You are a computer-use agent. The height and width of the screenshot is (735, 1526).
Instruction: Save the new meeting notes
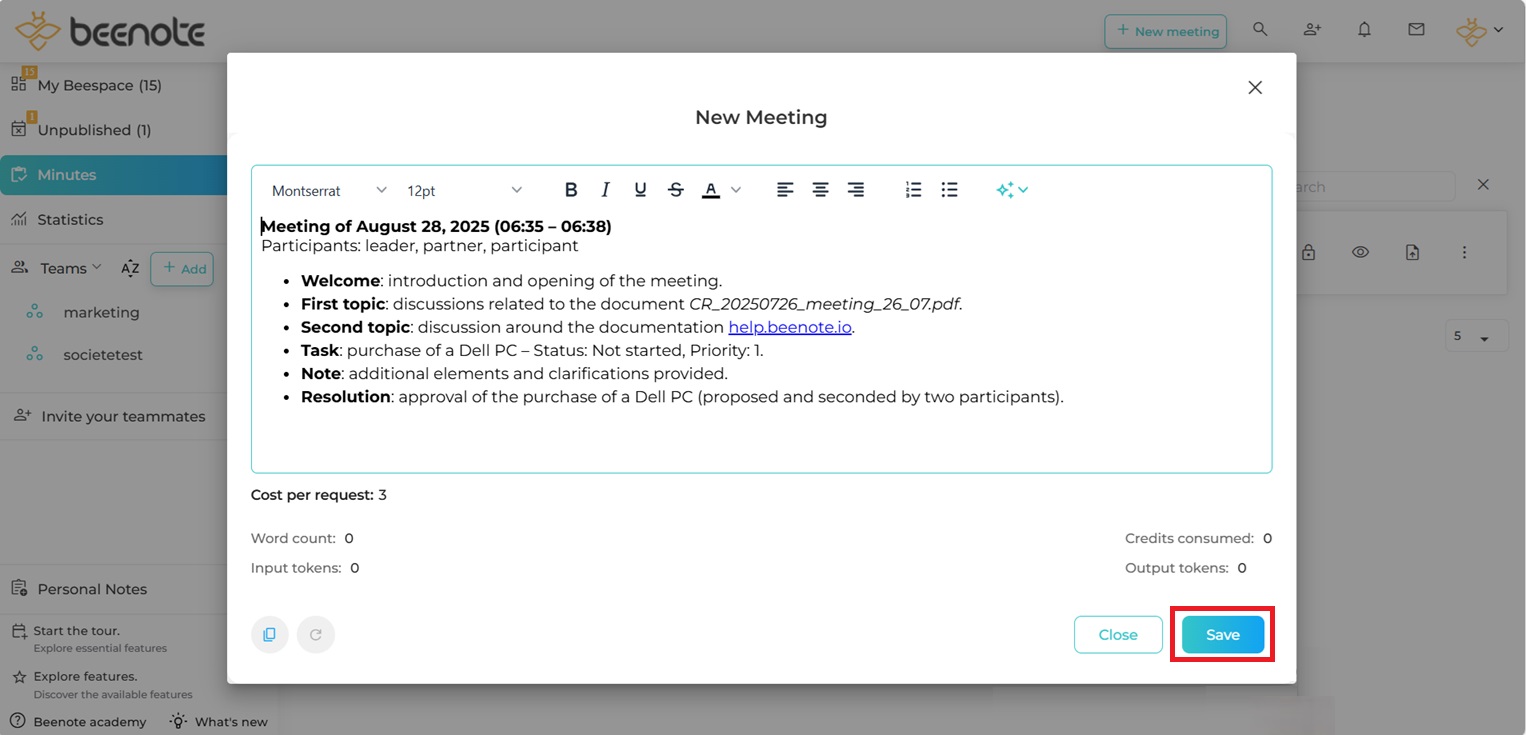1222,635
